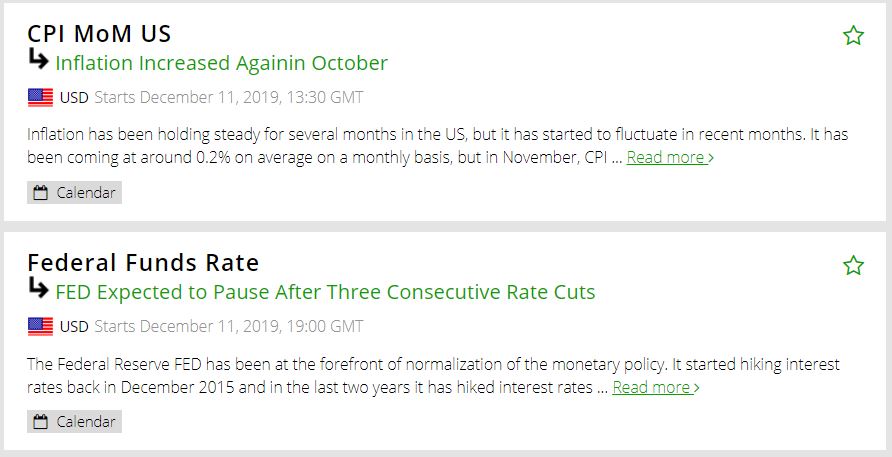Expand CPI article via Read more chevron
The image size is (892, 457).
tap(711, 158)
